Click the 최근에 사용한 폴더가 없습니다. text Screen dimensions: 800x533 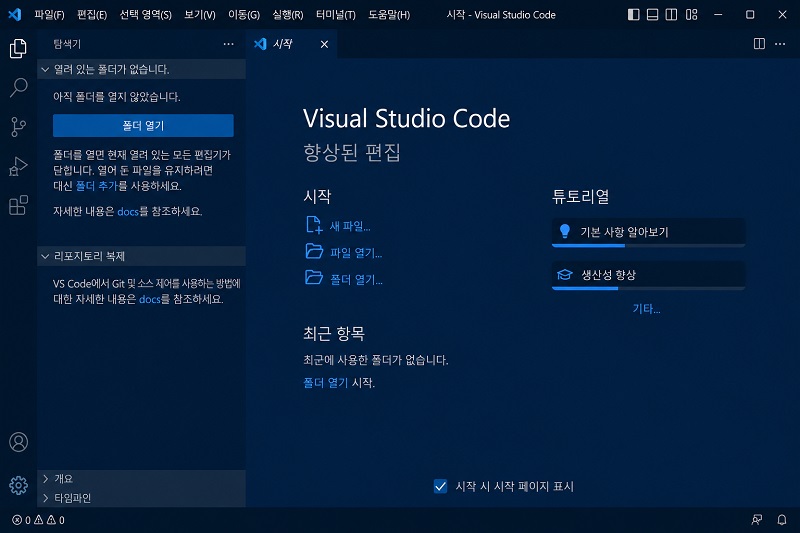point(376,360)
